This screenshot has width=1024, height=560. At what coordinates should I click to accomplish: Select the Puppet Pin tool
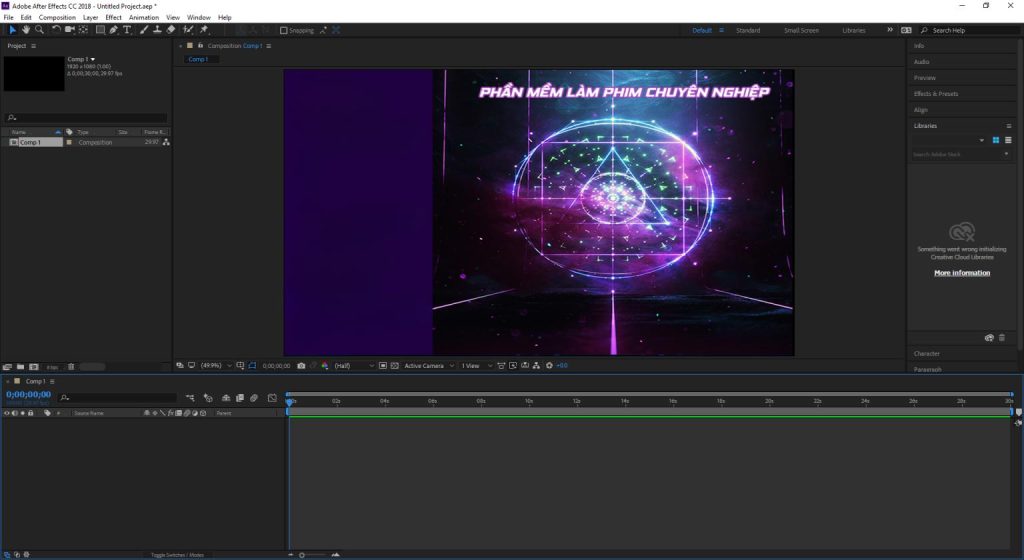(x=204, y=30)
